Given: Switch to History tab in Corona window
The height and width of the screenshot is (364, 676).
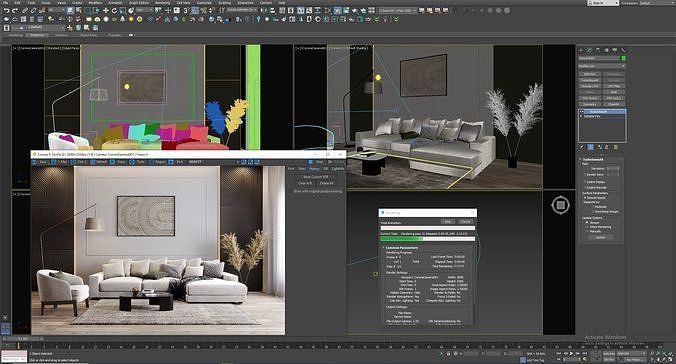Looking at the screenshot, I should (x=314, y=169).
